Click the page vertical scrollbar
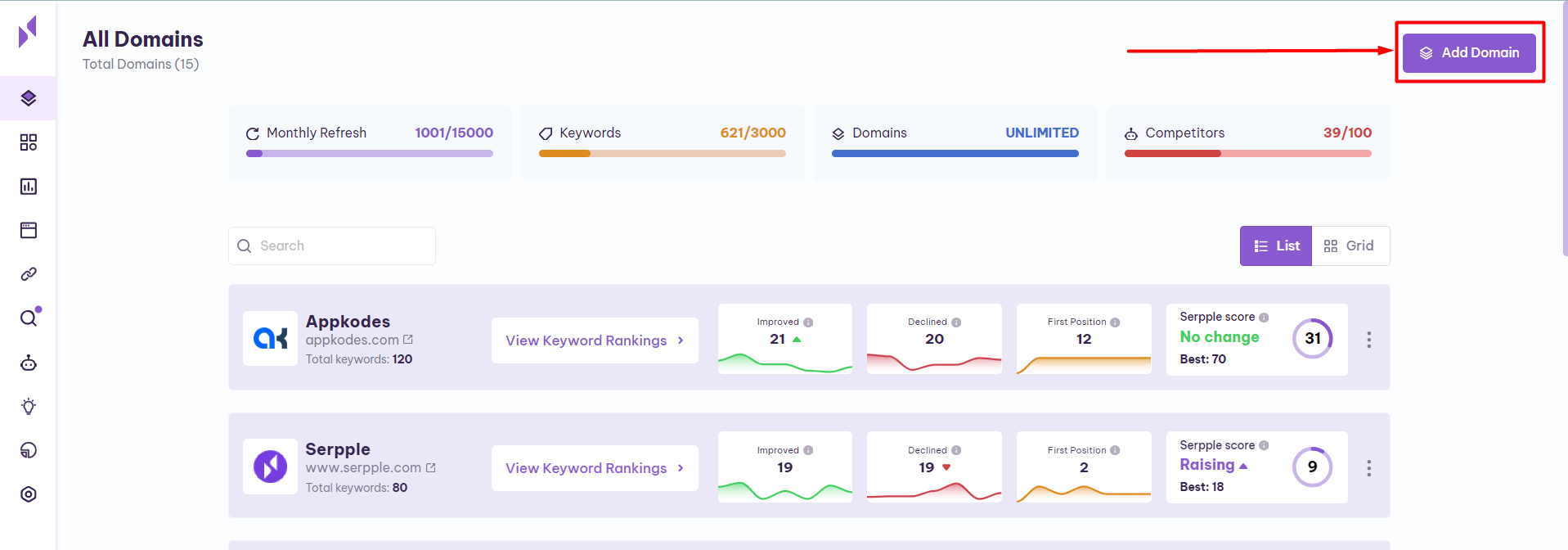The width and height of the screenshot is (1568, 550). [1565, 131]
